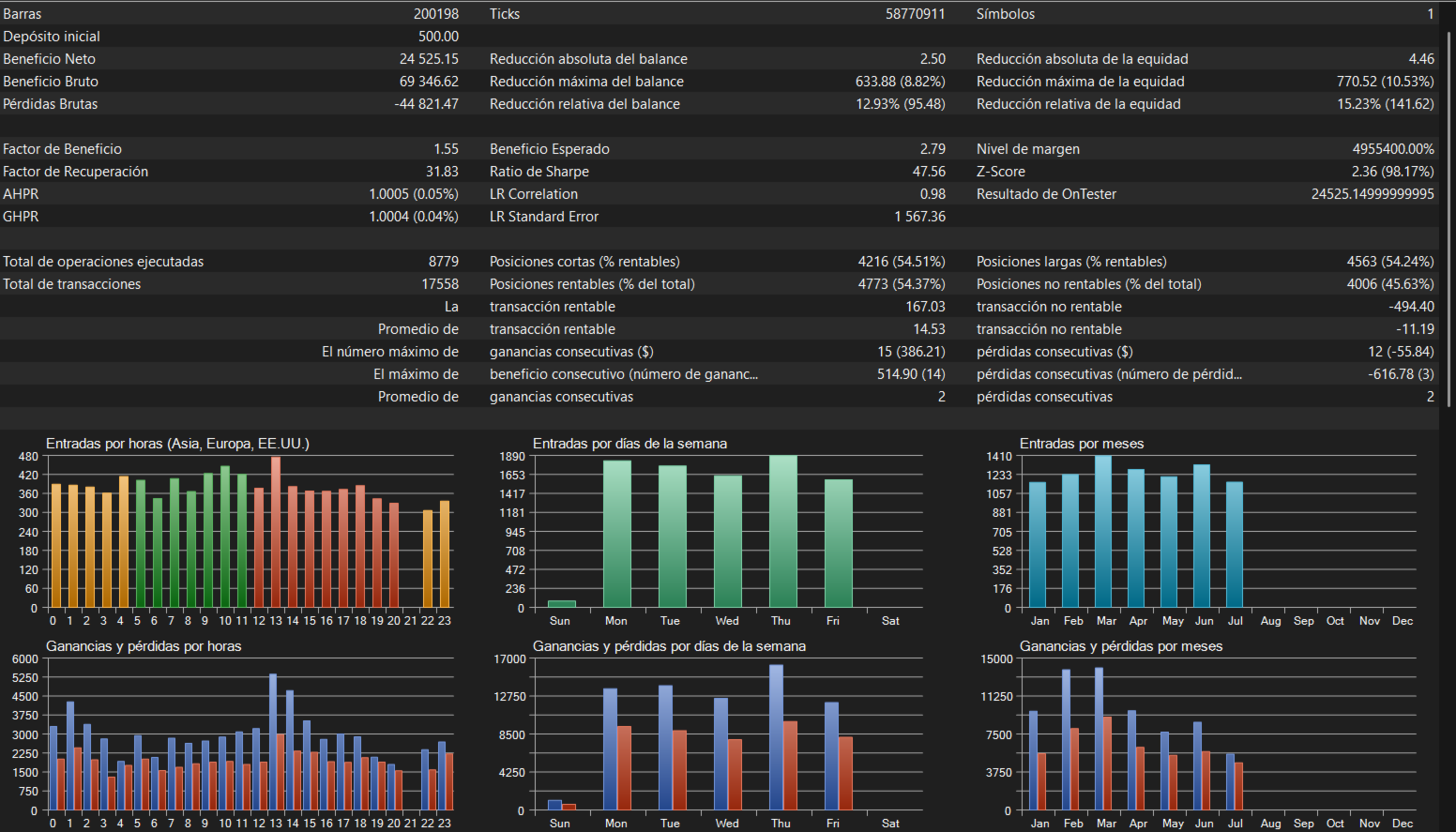
Task: Select the total deals value '17558'
Action: pos(440,284)
